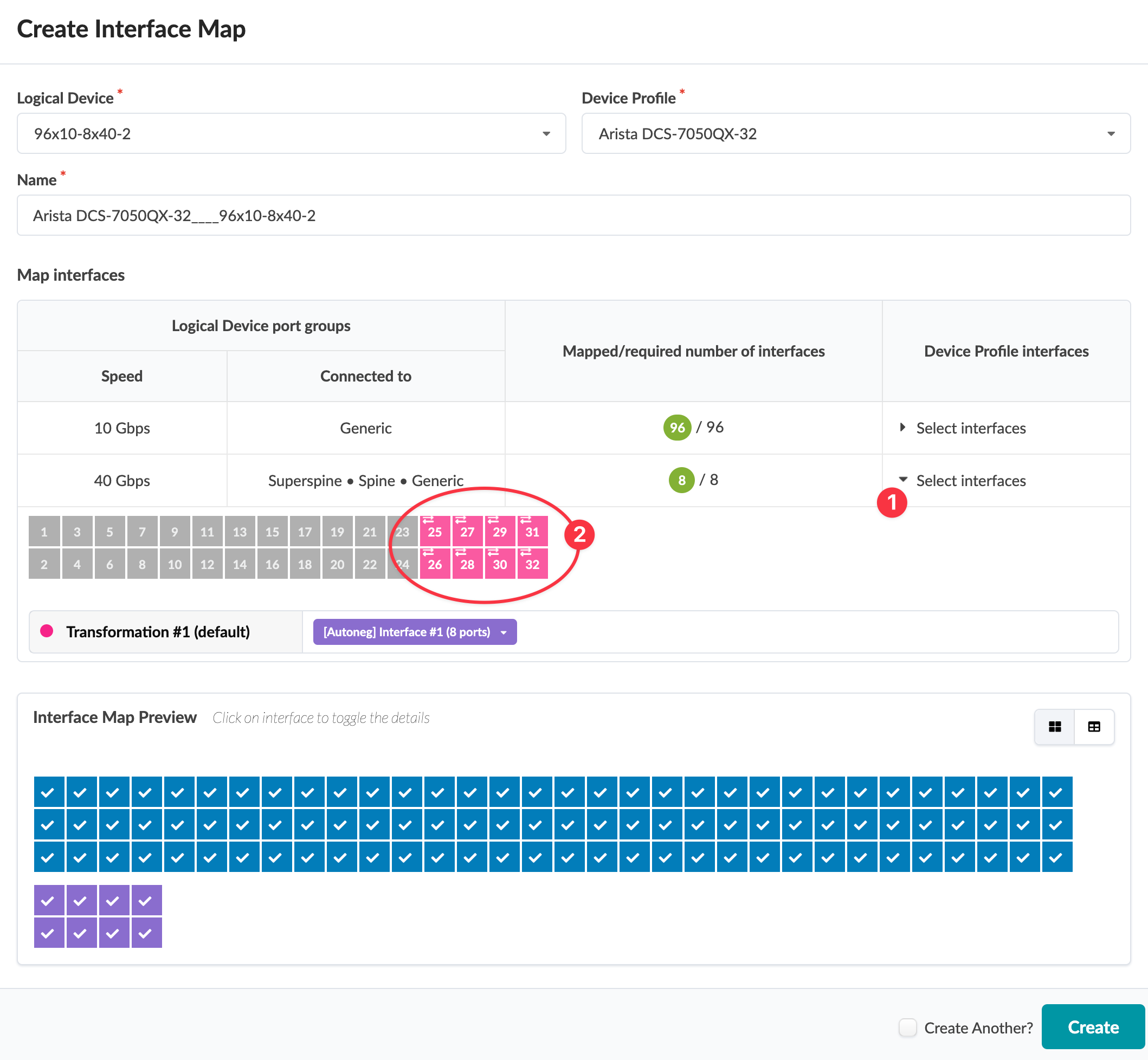This screenshot has width=1148, height=1060.
Task: Click pink port 28 tile
Action: tap(467, 564)
